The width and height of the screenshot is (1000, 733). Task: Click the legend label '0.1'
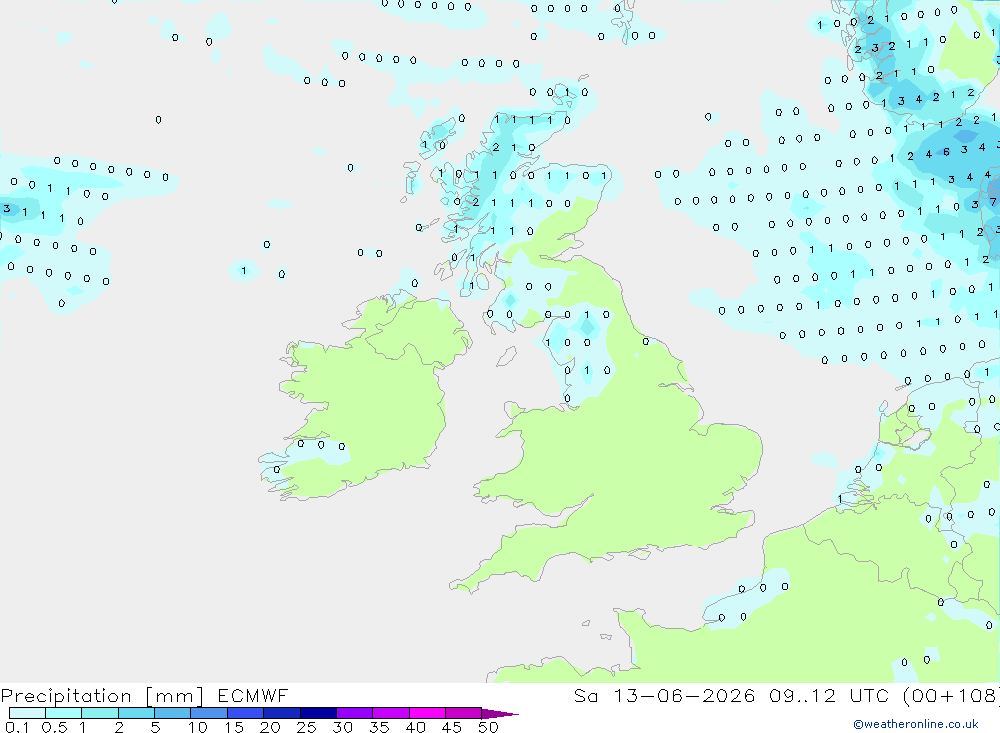tap(17, 727)
